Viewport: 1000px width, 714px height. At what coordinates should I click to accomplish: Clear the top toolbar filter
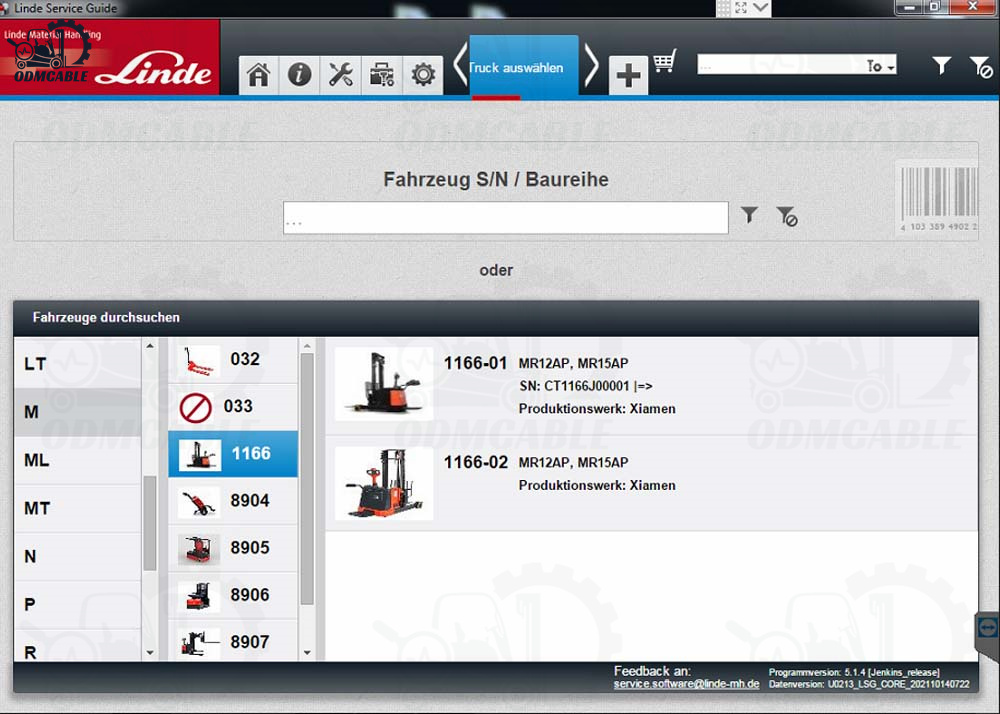(x=981, y=66)
